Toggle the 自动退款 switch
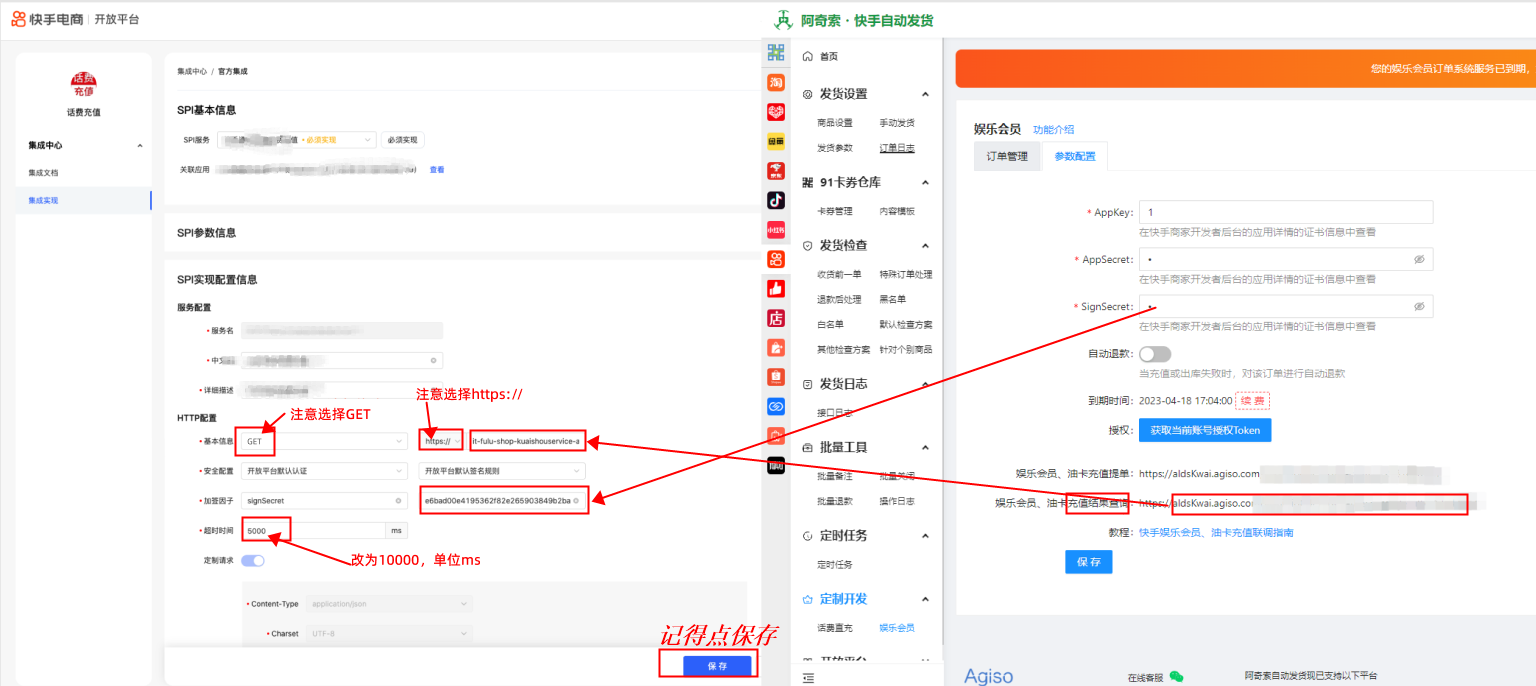The image size is (1536, 686). 1155,354
